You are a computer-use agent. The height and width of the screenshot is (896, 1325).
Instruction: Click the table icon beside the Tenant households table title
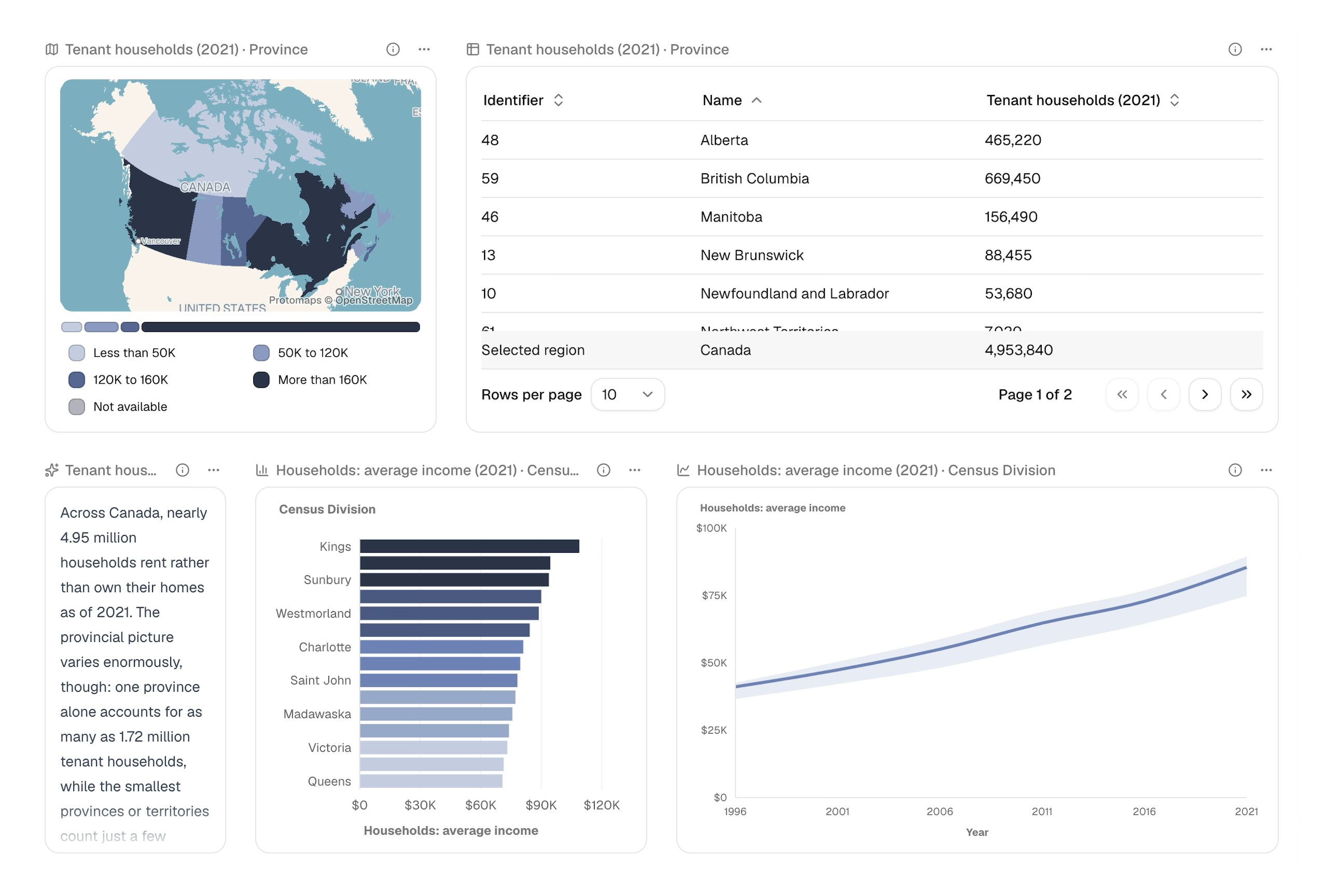473,50
